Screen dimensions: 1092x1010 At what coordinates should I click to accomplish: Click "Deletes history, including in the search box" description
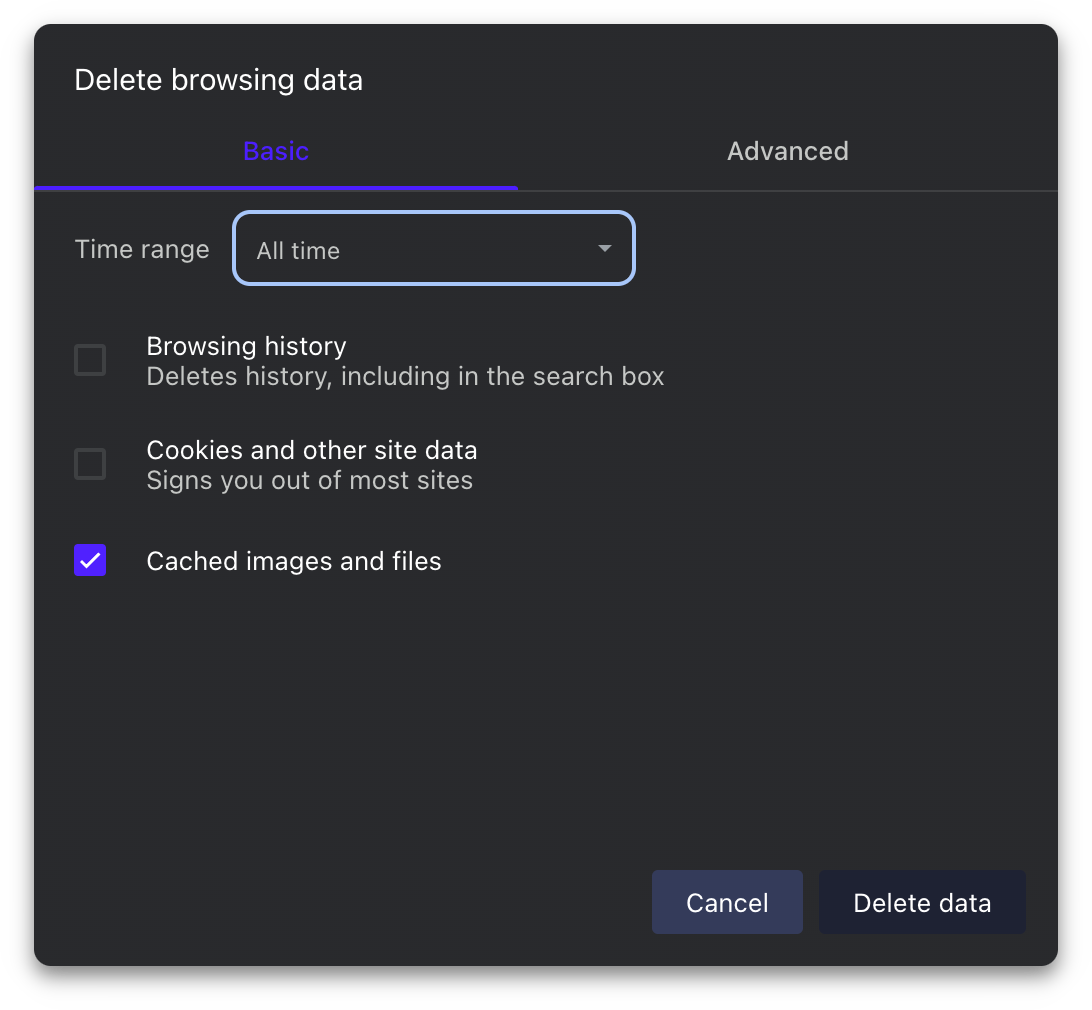405,377
